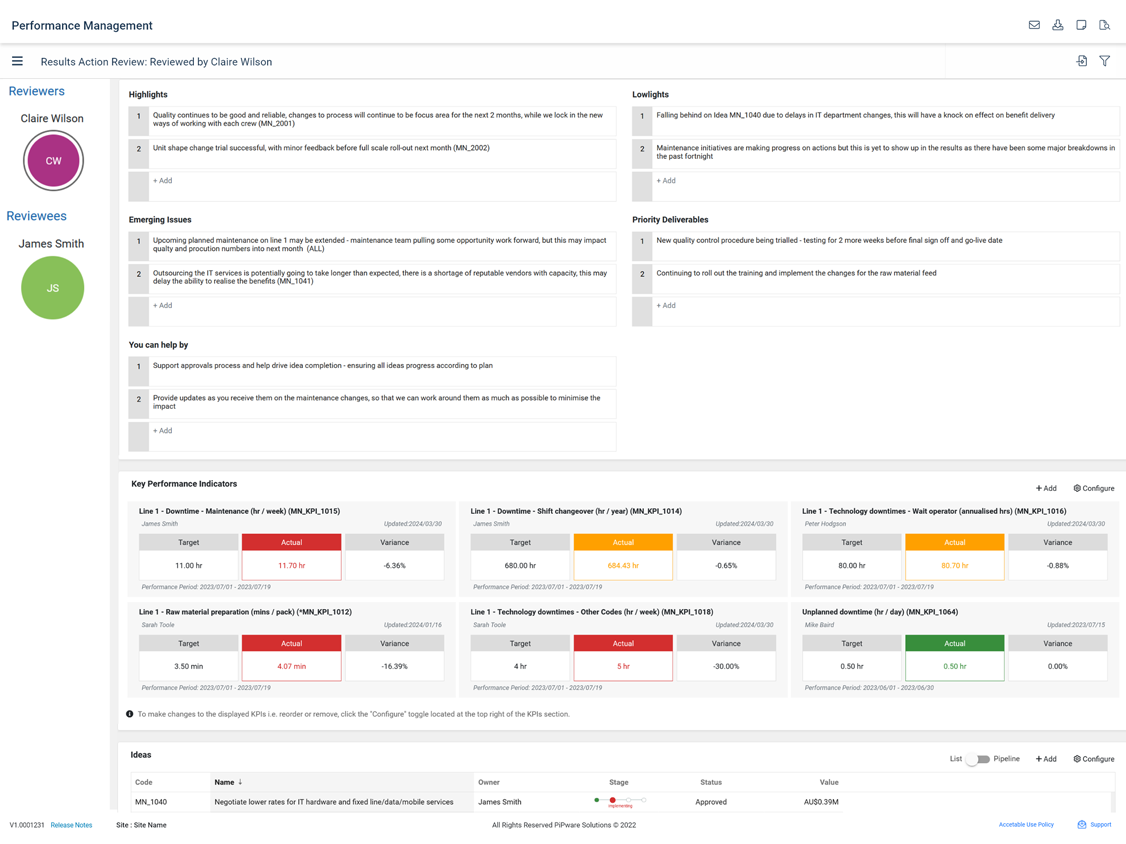
Task: Click Configure in the Ideas section
Action: (x=1093, y=759)
